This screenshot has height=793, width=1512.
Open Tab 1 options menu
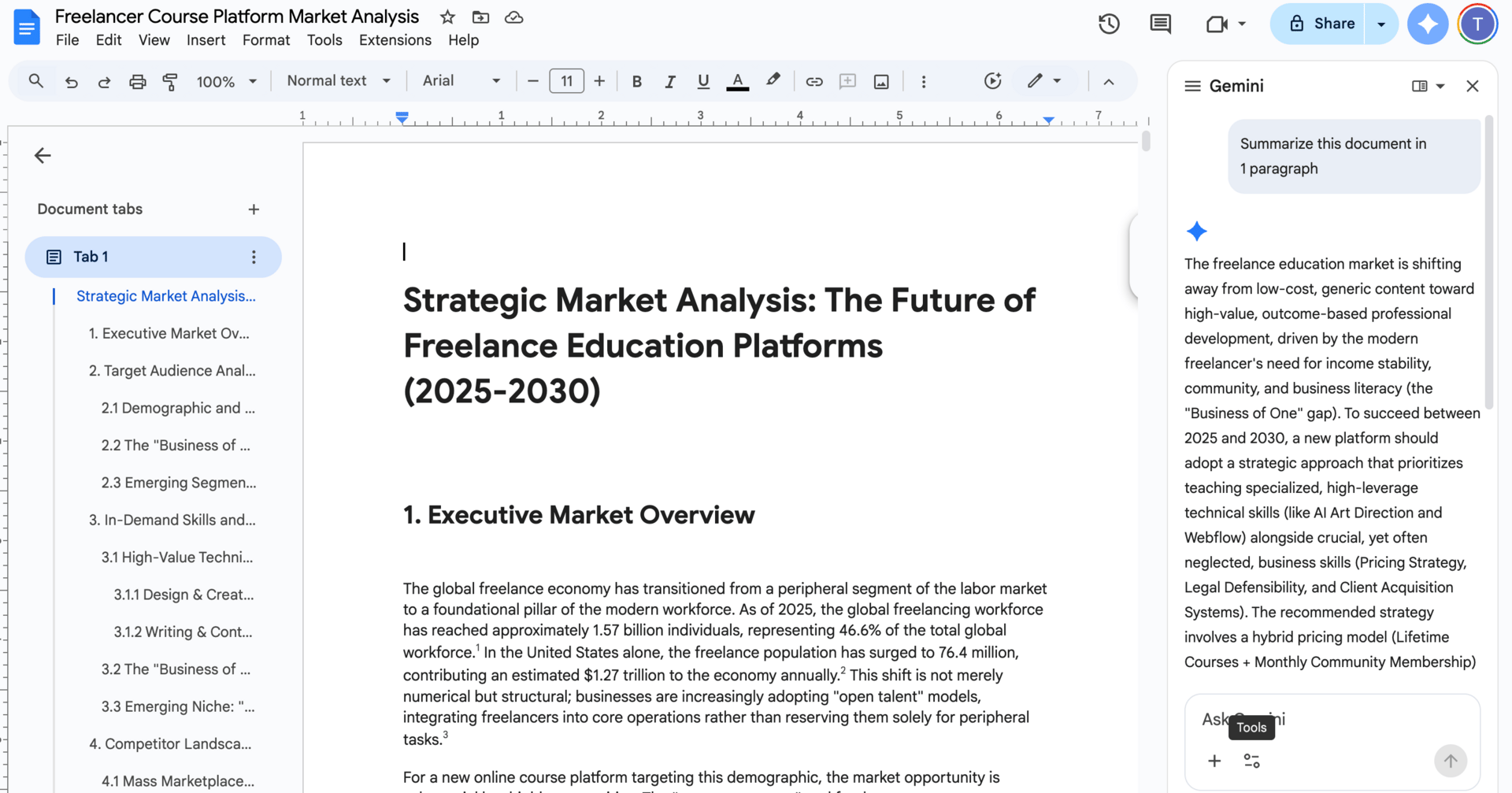point(254,257)
